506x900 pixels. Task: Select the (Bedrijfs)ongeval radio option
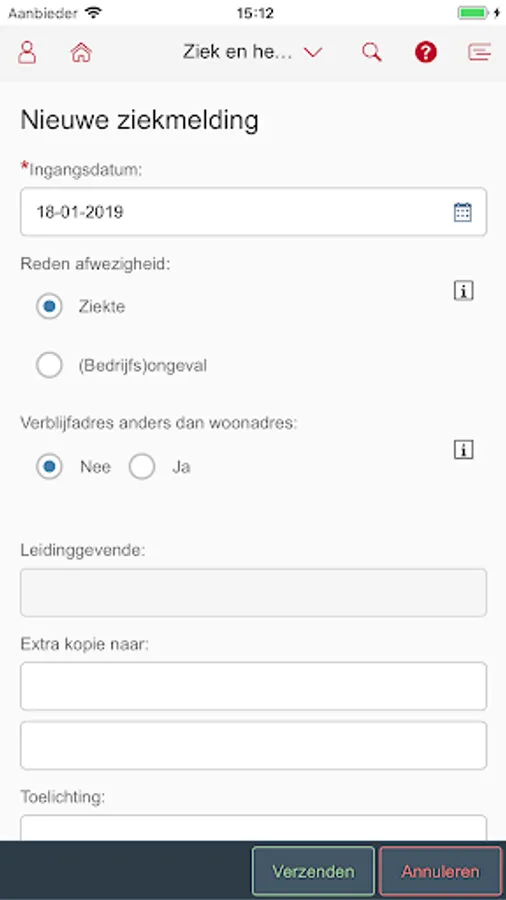click(49, 365)
